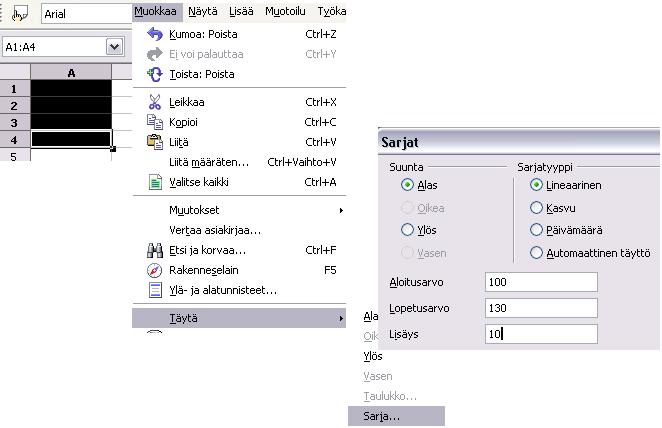Click the Kopioi copy icon
This screenshot has height=428, width=662.
click(155, 122)
